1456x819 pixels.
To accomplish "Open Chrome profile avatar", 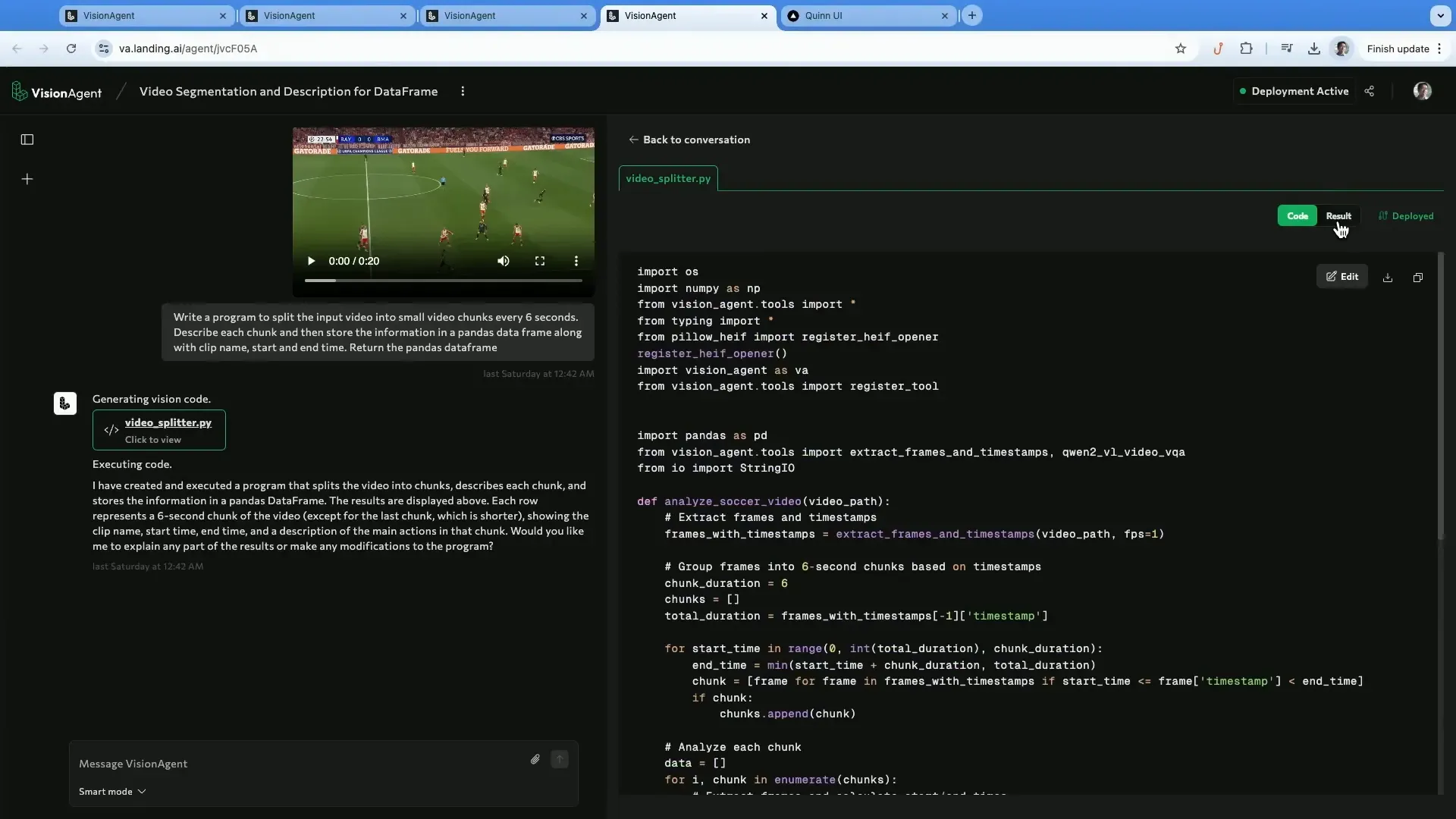I will [1342, 49].
